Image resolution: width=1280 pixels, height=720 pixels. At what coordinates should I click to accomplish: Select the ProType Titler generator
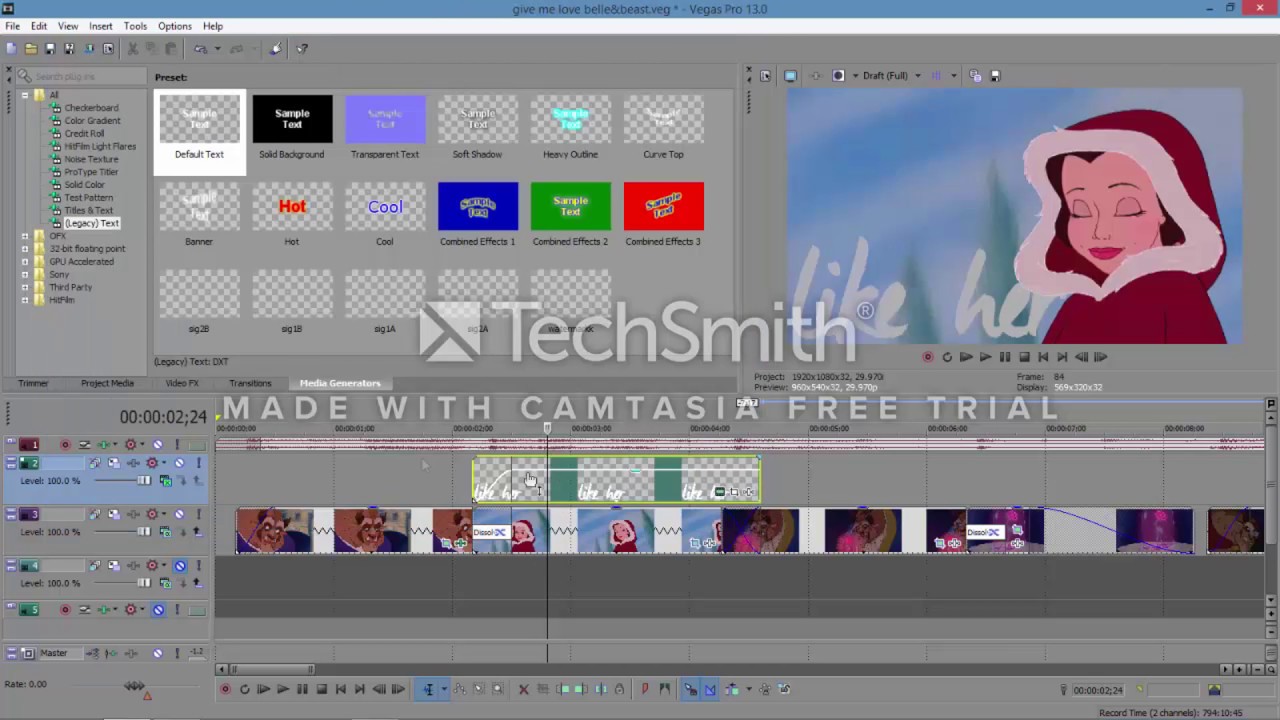(91, 172)
